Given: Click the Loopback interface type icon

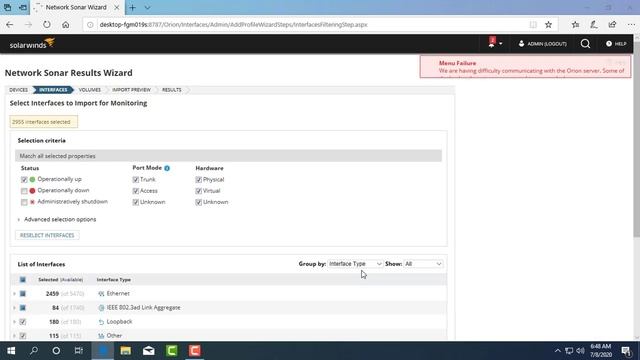Looking at the screenshot, I should click(x=101, y=322).
